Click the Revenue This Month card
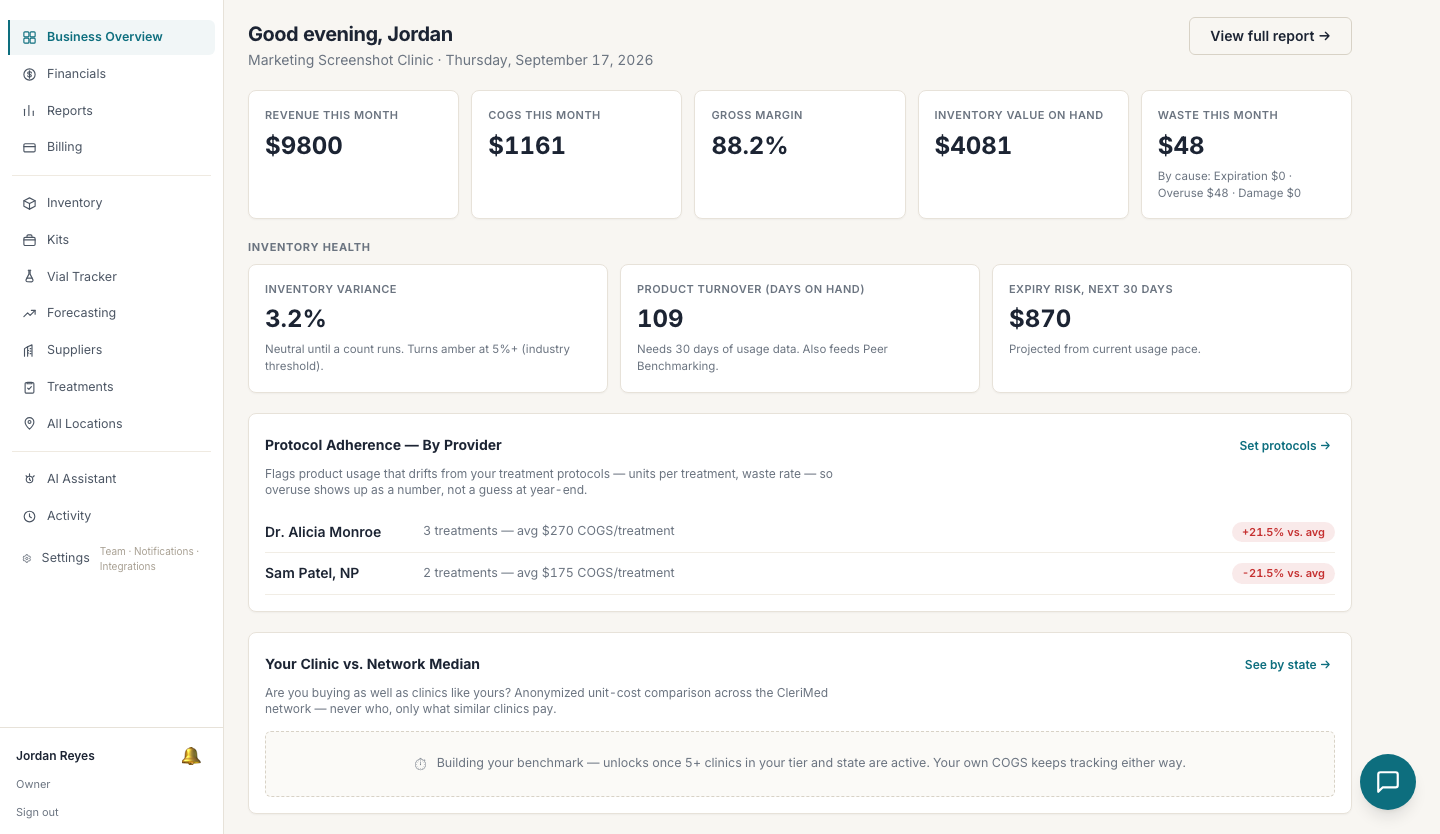The image size is (1440, 834). point(353,155)
